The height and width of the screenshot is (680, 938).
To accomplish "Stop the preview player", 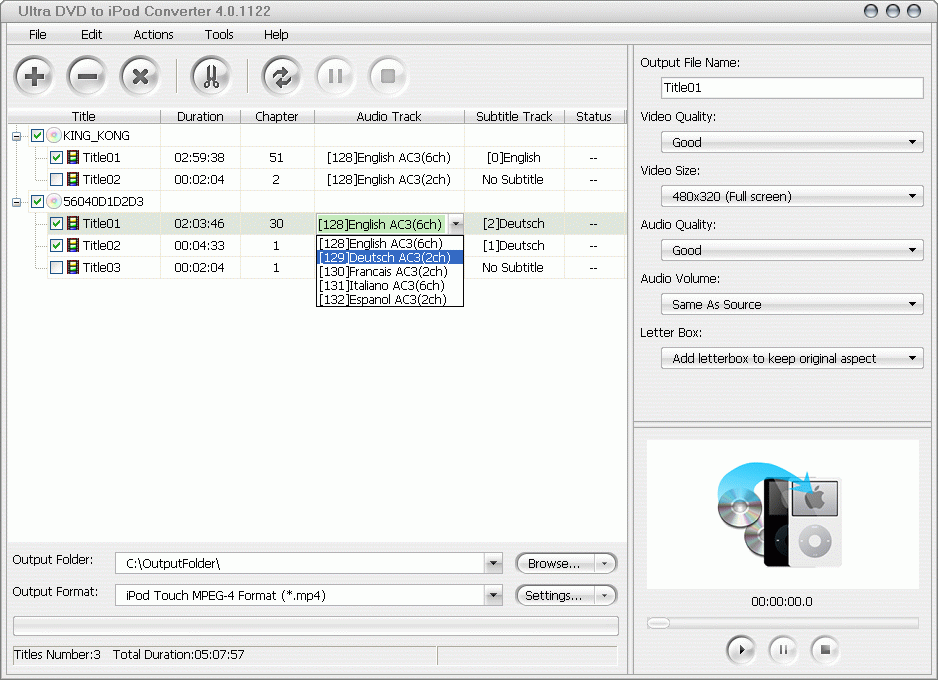I will point(825,649).
